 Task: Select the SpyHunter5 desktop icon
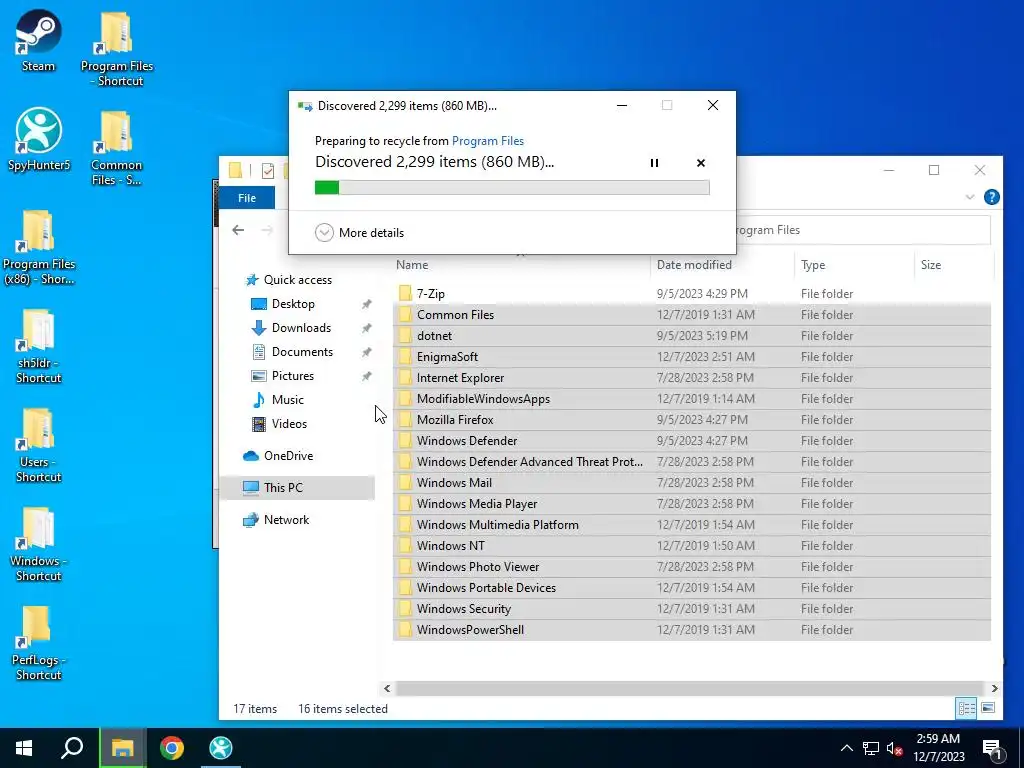tap(39, 139)
